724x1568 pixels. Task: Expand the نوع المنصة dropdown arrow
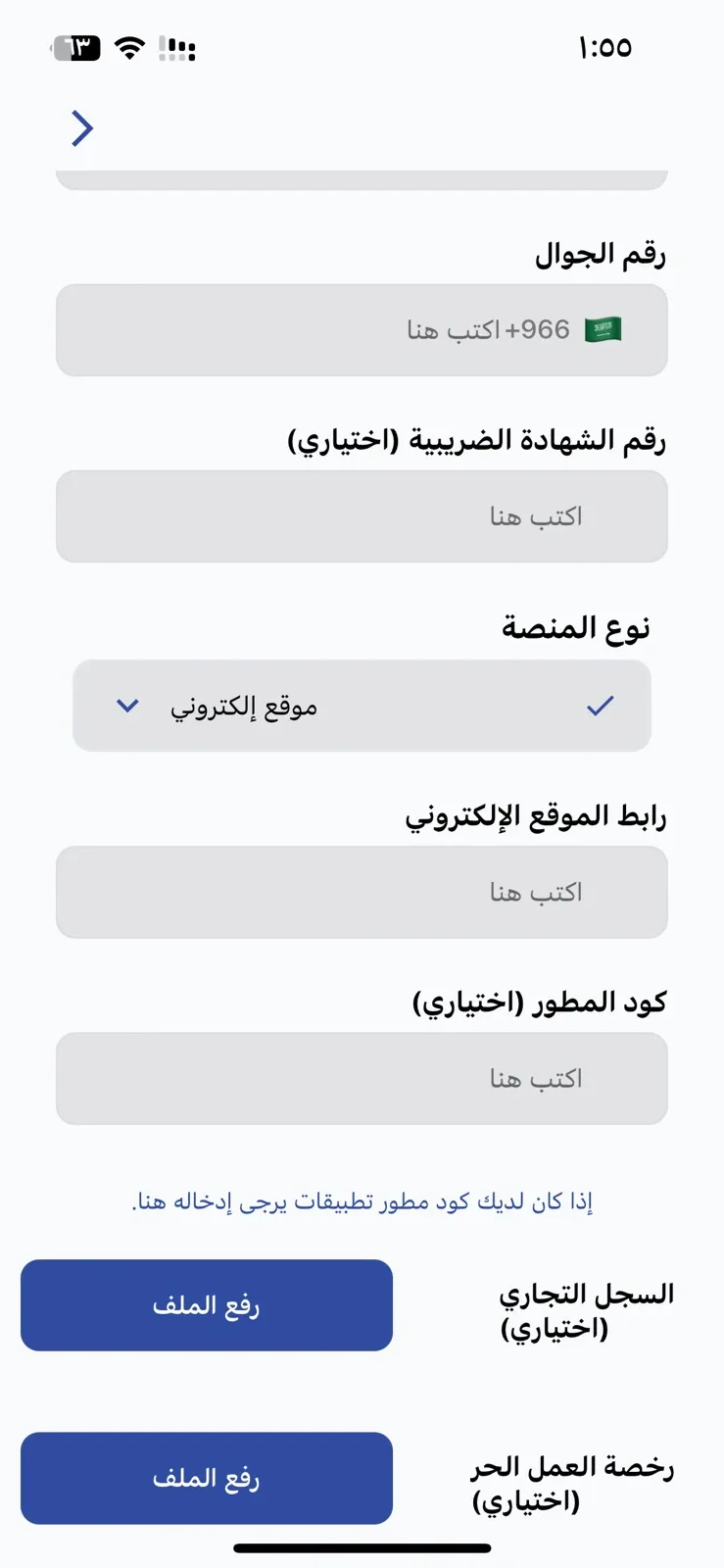[127, 706]
